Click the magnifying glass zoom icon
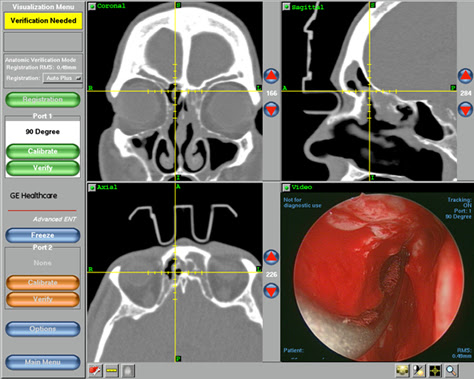The image size is (474, 379). [451, 370]
